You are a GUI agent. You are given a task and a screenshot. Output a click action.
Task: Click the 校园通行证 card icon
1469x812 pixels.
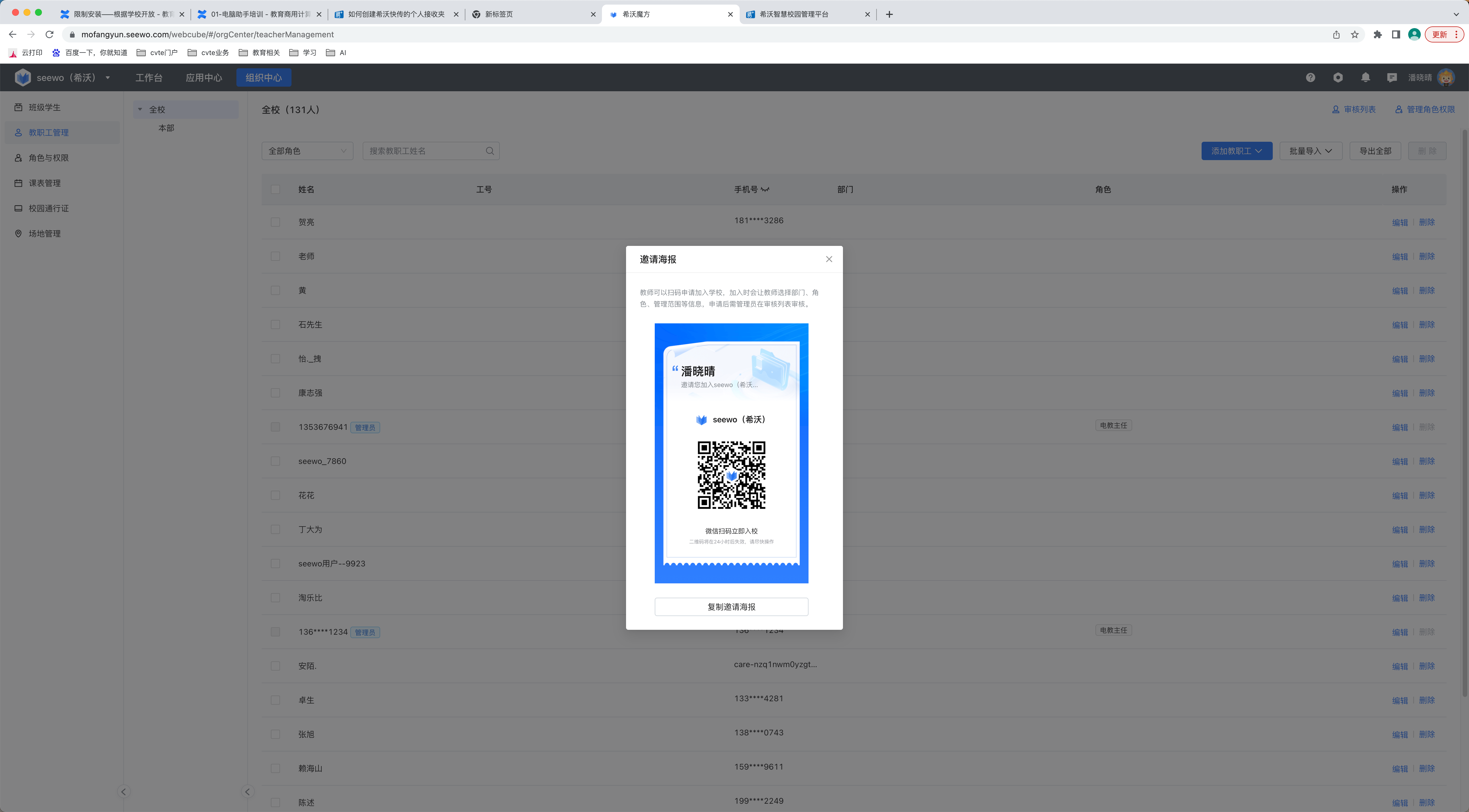pyautogui.click(x=18, y=208)
